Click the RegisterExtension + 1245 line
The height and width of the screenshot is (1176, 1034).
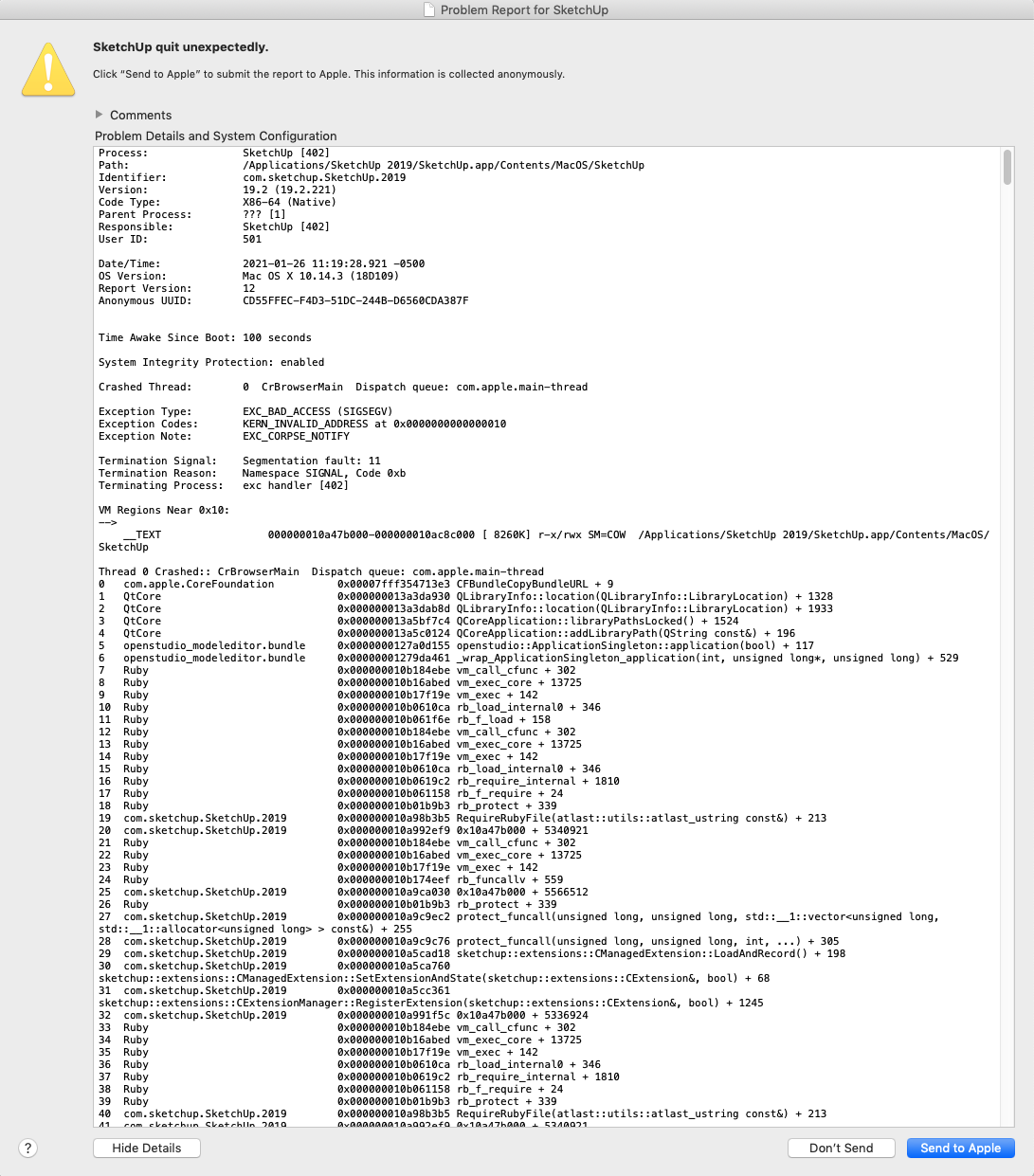[x=431, y=1003]
